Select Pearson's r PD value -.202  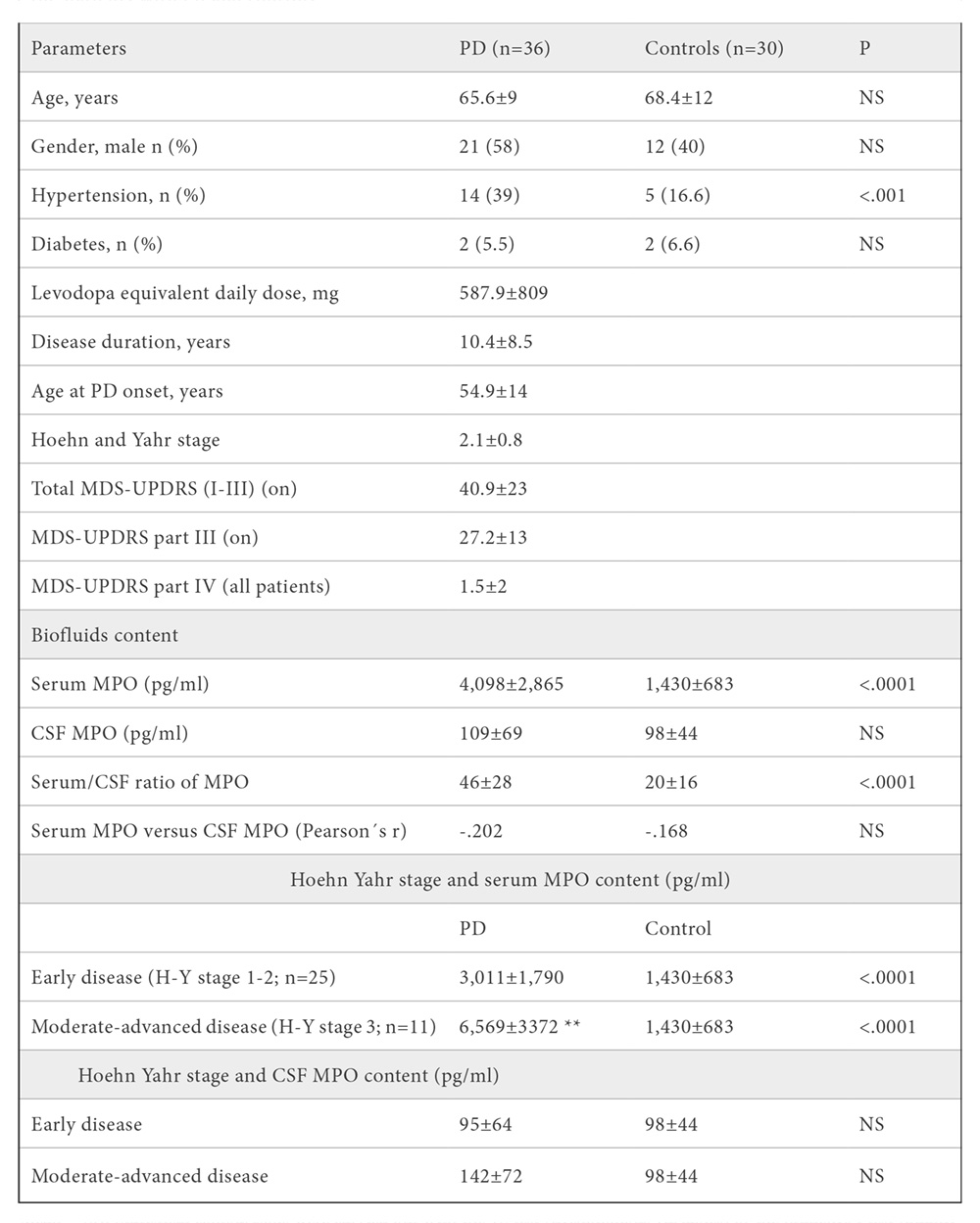[x=481, y=831]
